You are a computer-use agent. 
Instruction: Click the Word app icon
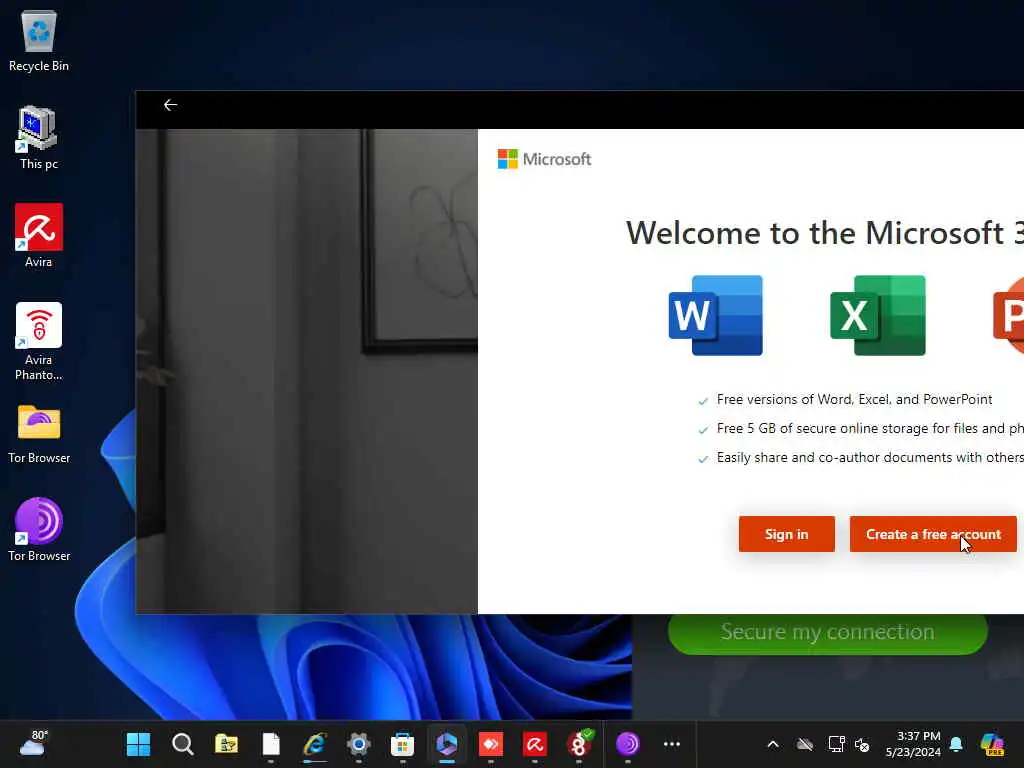(x=716, y=315)
